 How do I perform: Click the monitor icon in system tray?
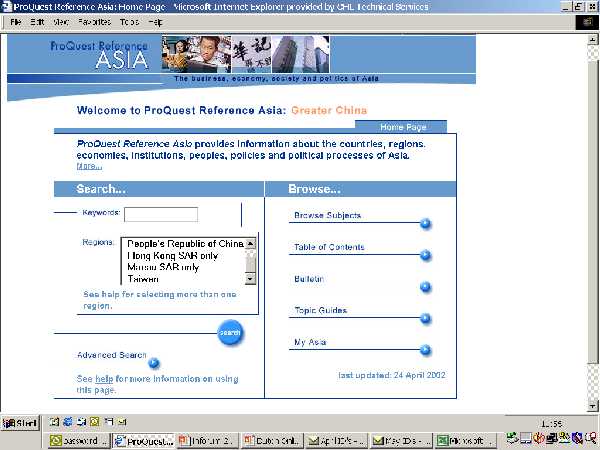pos(526,438)
